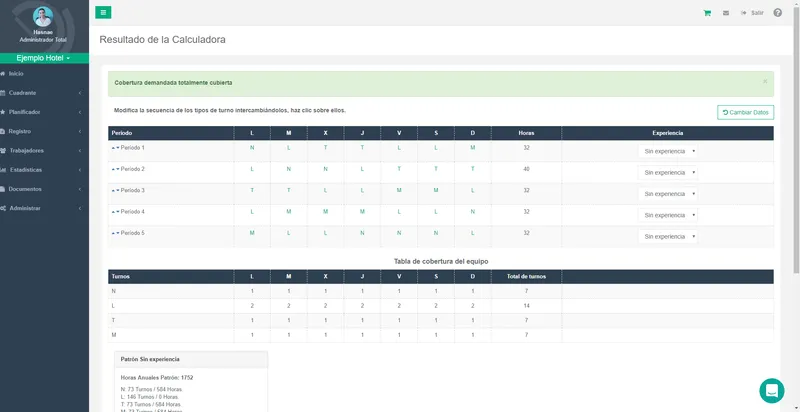800x412 pixels.
Task: Open the envelope messages icon
Action: coord(726,13)
